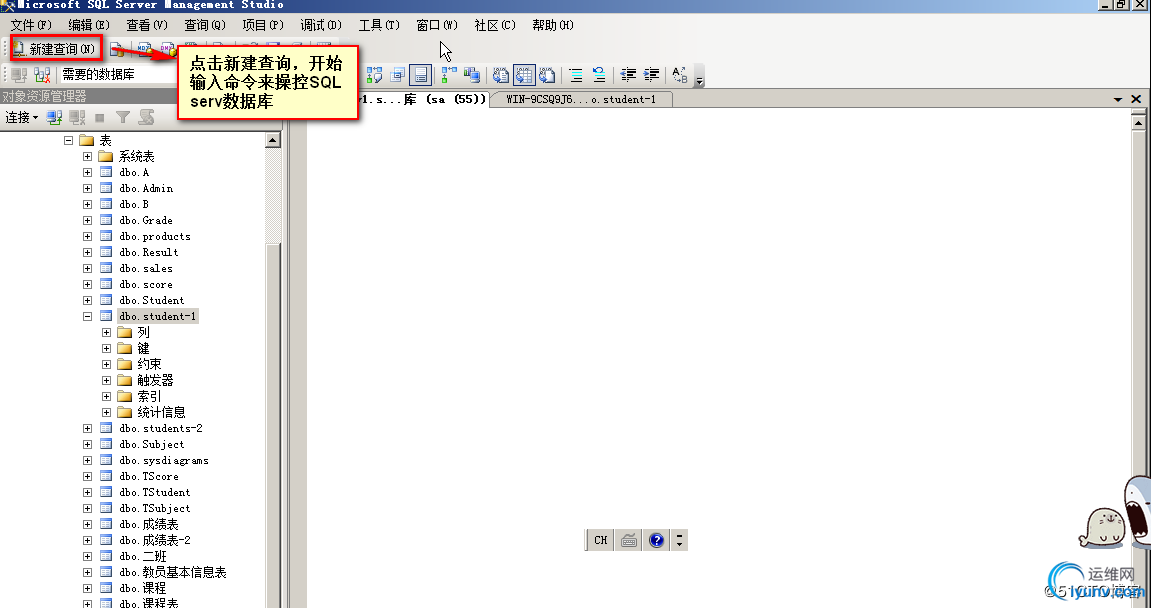
Task: Click the Refresh icon in Object Explorer
Action: point(147,117)
